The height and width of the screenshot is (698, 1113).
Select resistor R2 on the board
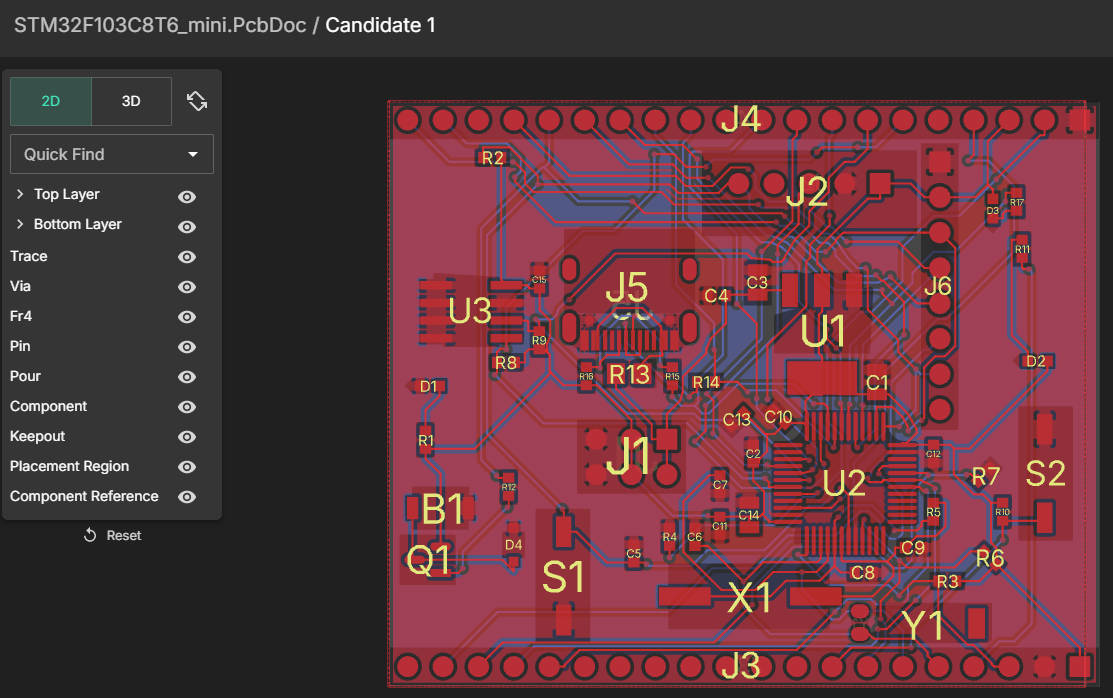[x=493, y=158]
